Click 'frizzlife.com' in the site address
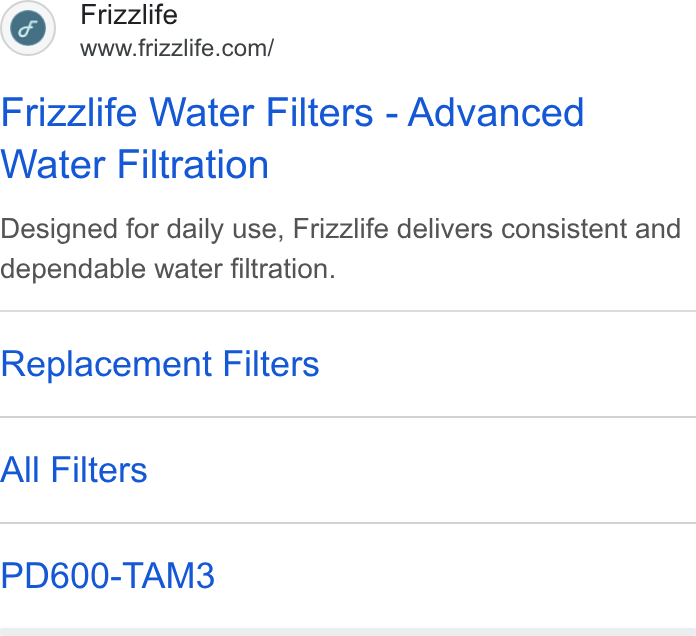 pos(206,48)
